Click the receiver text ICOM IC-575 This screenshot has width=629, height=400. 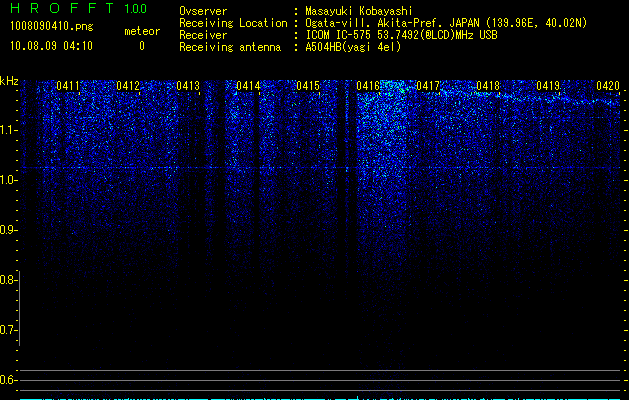[340, 35]
